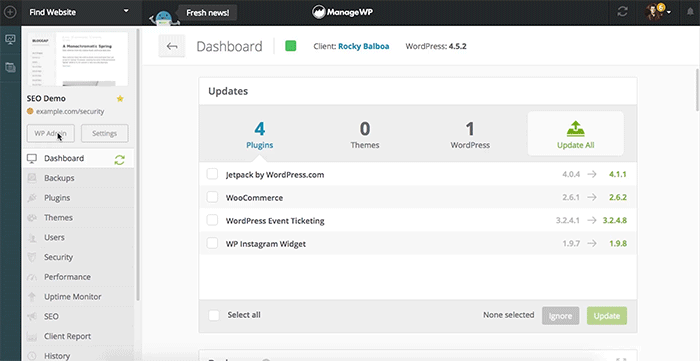Open Backups in the sidebar
The width and height of the screenshot is (700, 361).
point(78,178)
